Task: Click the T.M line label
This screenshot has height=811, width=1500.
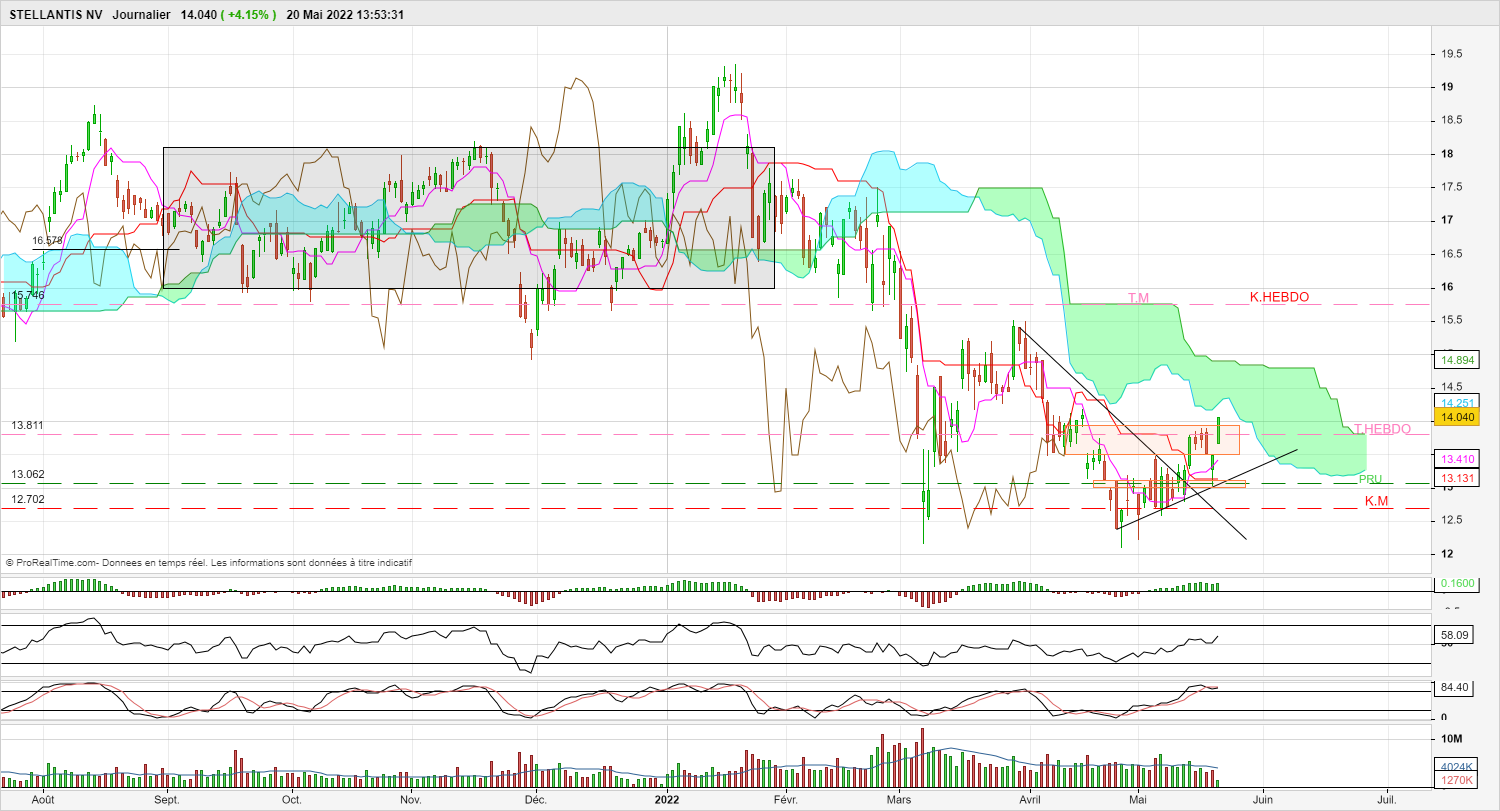Action: point(1138,298)
